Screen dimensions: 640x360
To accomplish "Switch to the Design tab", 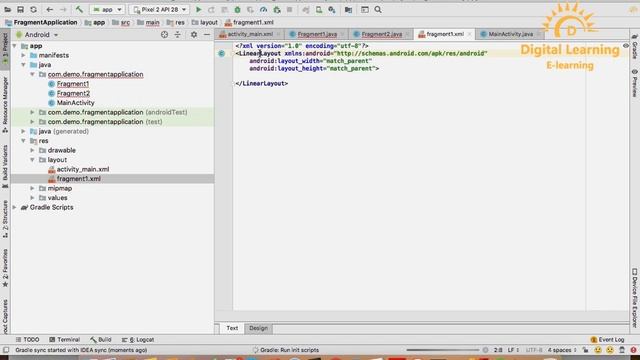I will coord(258,328).
